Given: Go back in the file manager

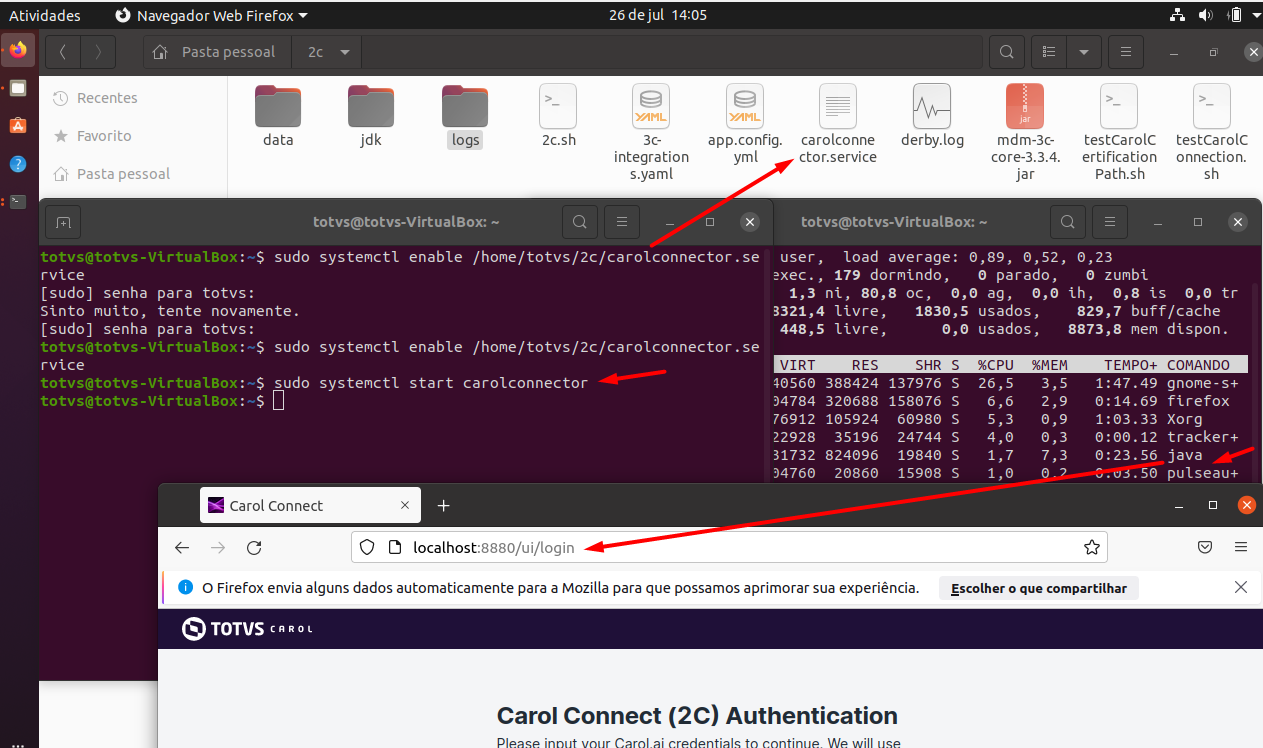Looking at the screenshot, I should (x=63, y=52).
